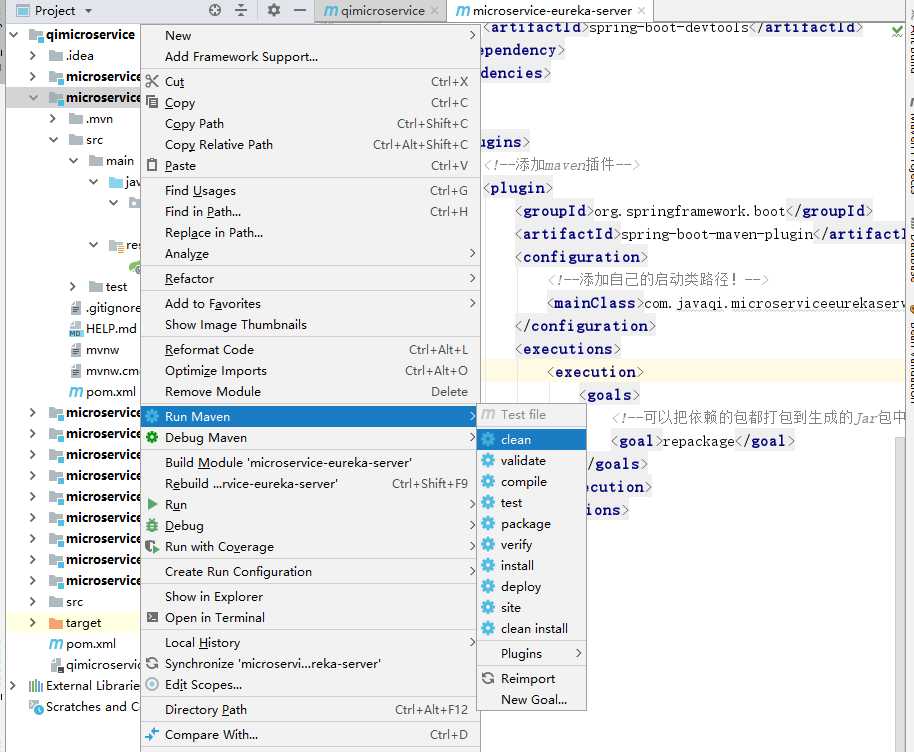Click the green Debug Maven gear icon
Screen dimensions: 914x752
pos(152,437)
